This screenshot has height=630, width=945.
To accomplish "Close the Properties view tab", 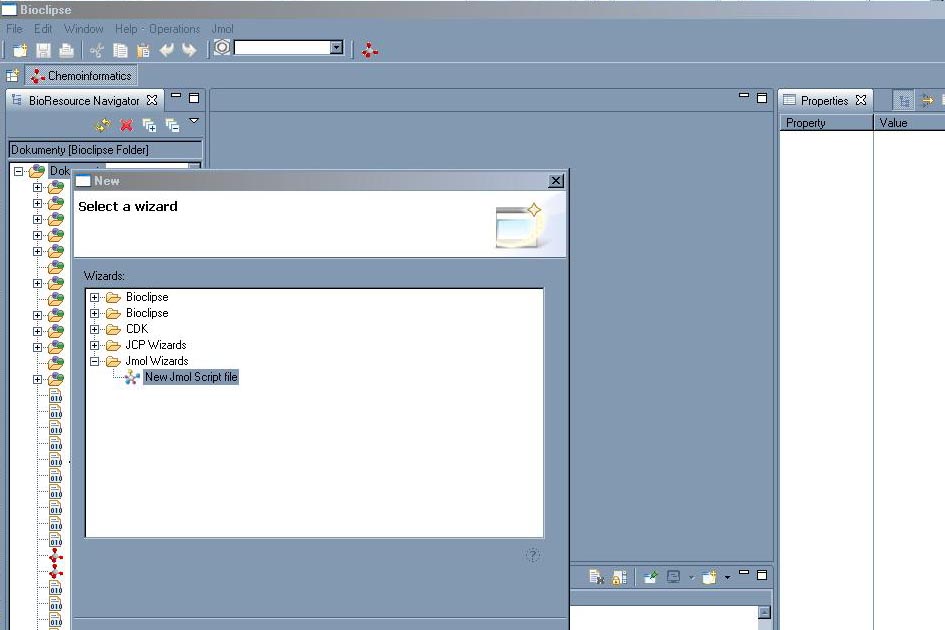I will (861, 100).
